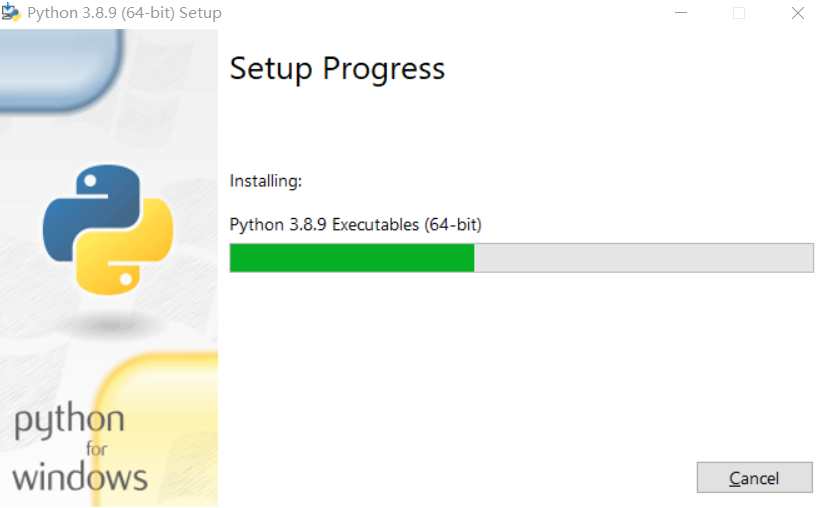Select the "Python 3.8.9 Executables (64-bit)" status text

point(355,225)
